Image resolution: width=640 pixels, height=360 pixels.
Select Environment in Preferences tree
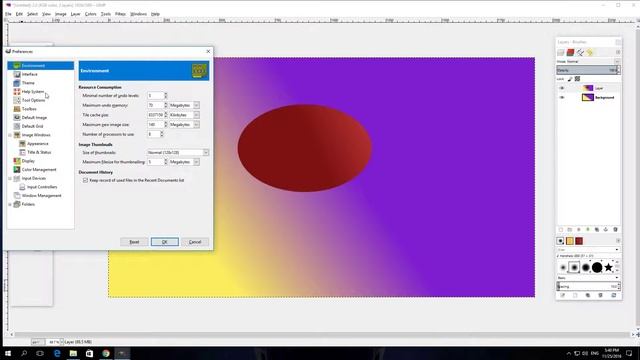point(33,66)
